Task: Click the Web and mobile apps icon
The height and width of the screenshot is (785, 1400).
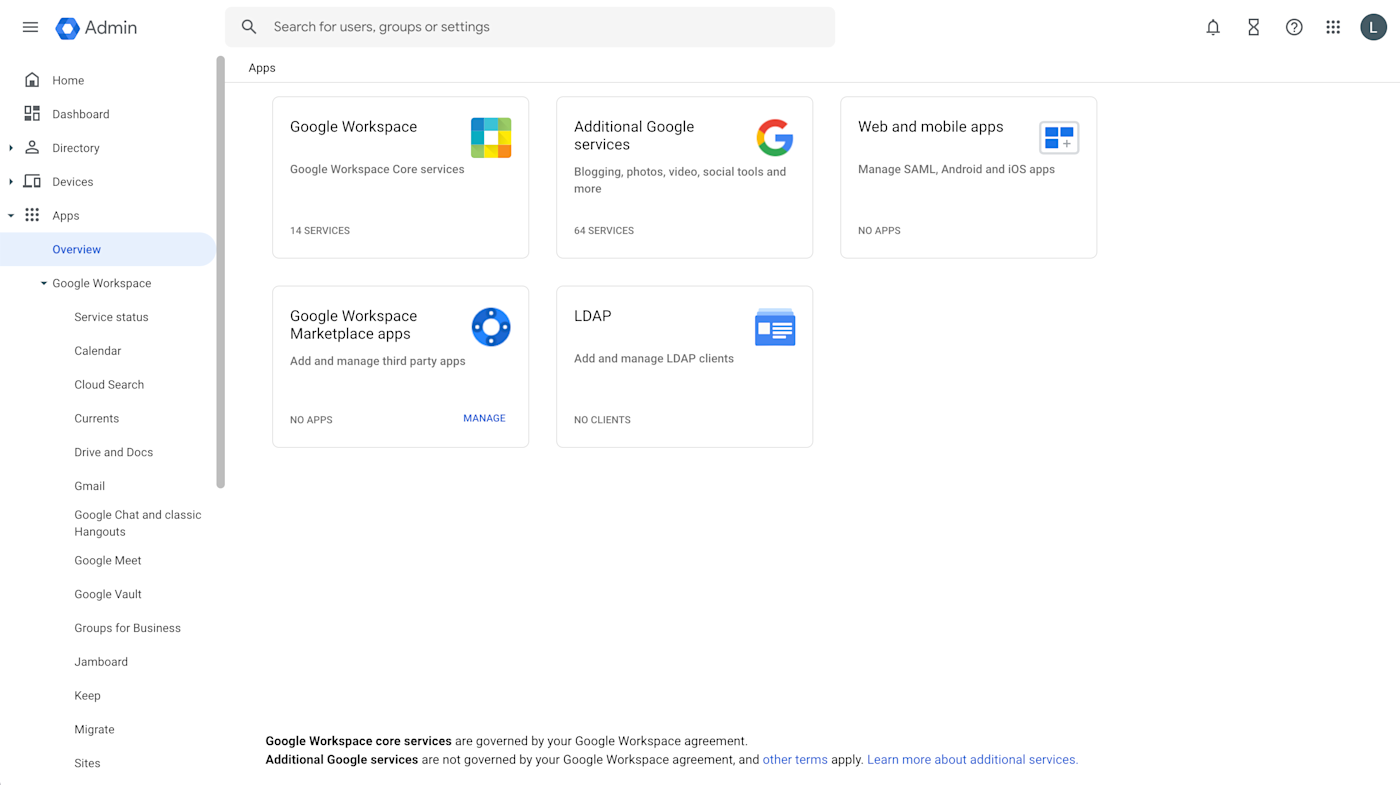Action: [1059, 138]
